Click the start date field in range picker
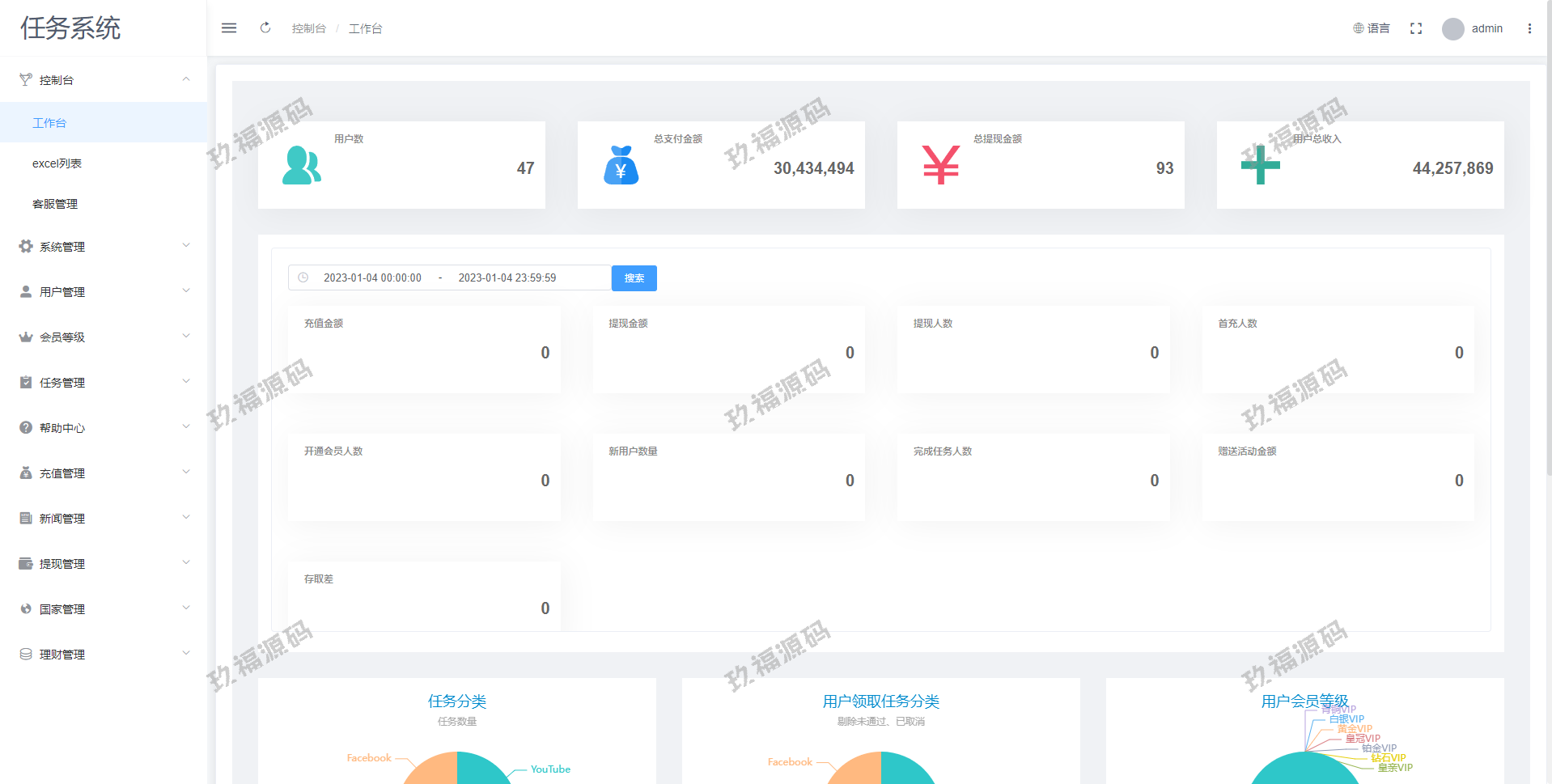This screenshot has height=784, width=1552. coord(372,278)
